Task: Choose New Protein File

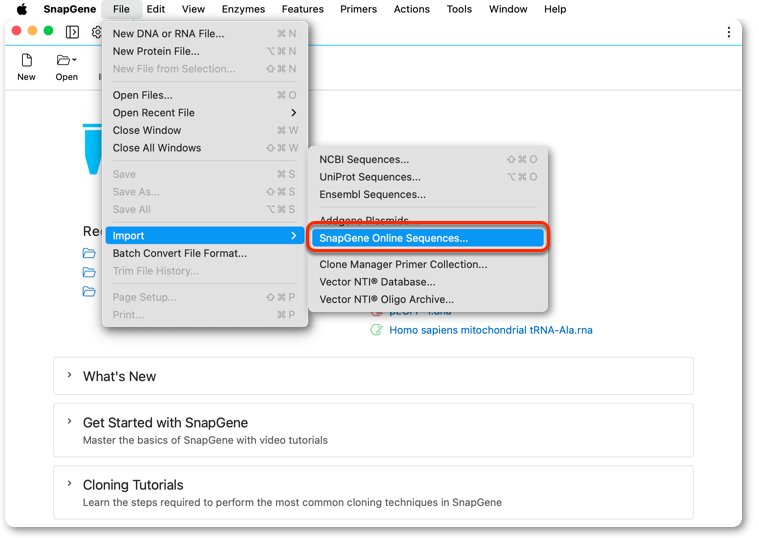Action: [x=205, y=51]
